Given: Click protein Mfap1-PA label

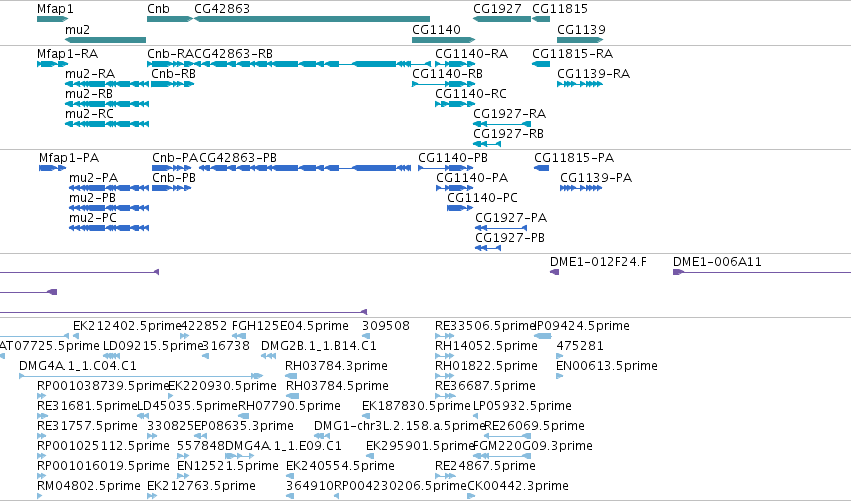Looking at the screenshot, I should coord(69,158).
